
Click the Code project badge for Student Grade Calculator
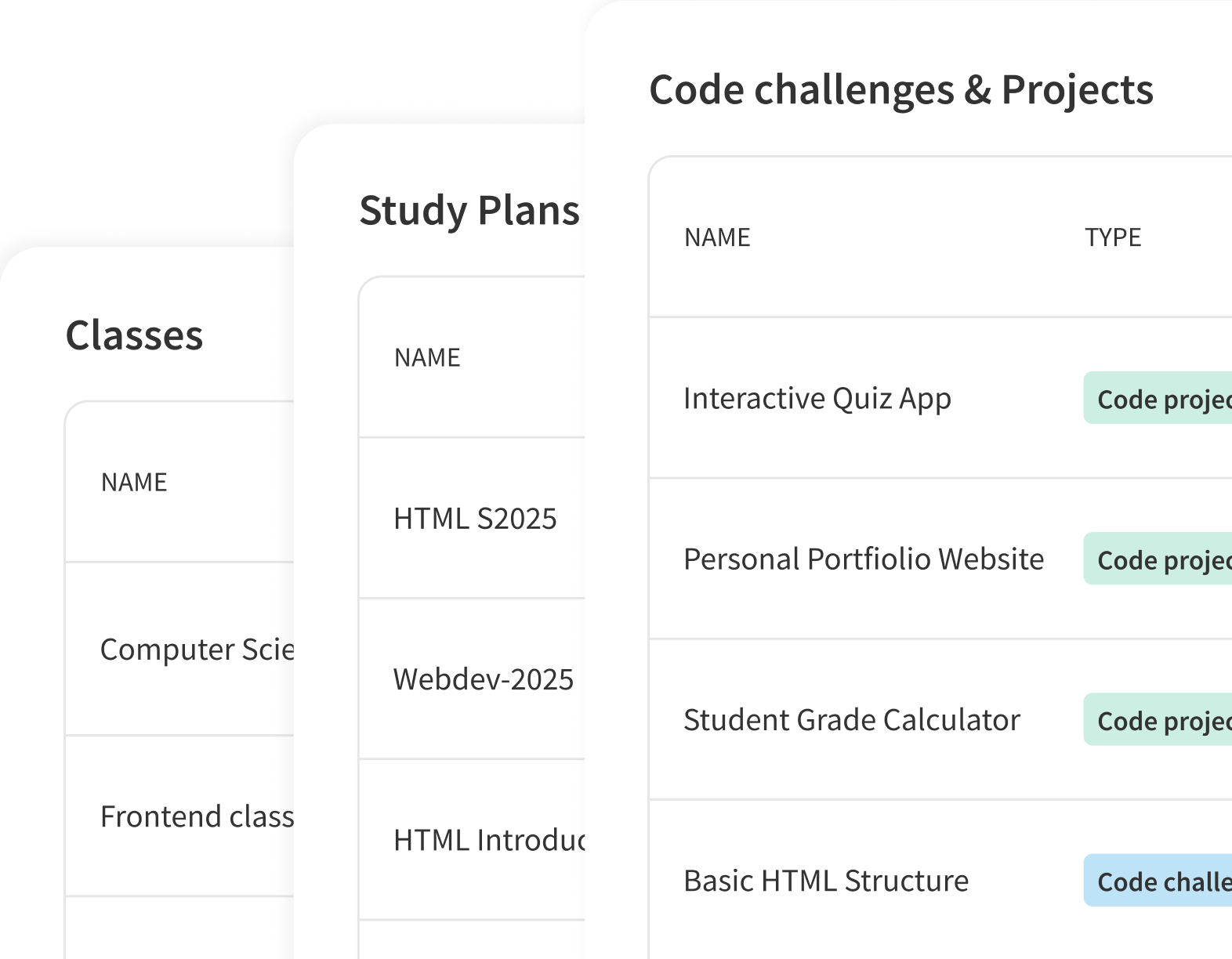coord(1160,720)
